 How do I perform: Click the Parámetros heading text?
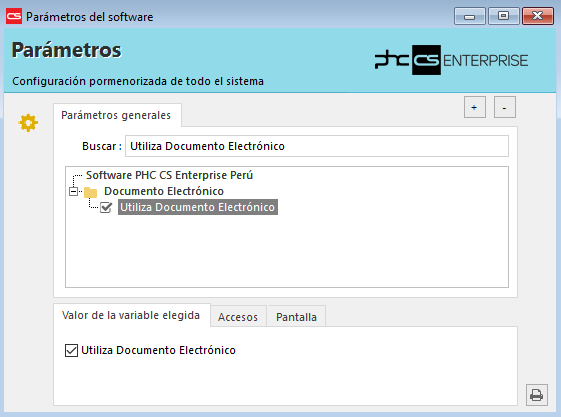(67, 50)
